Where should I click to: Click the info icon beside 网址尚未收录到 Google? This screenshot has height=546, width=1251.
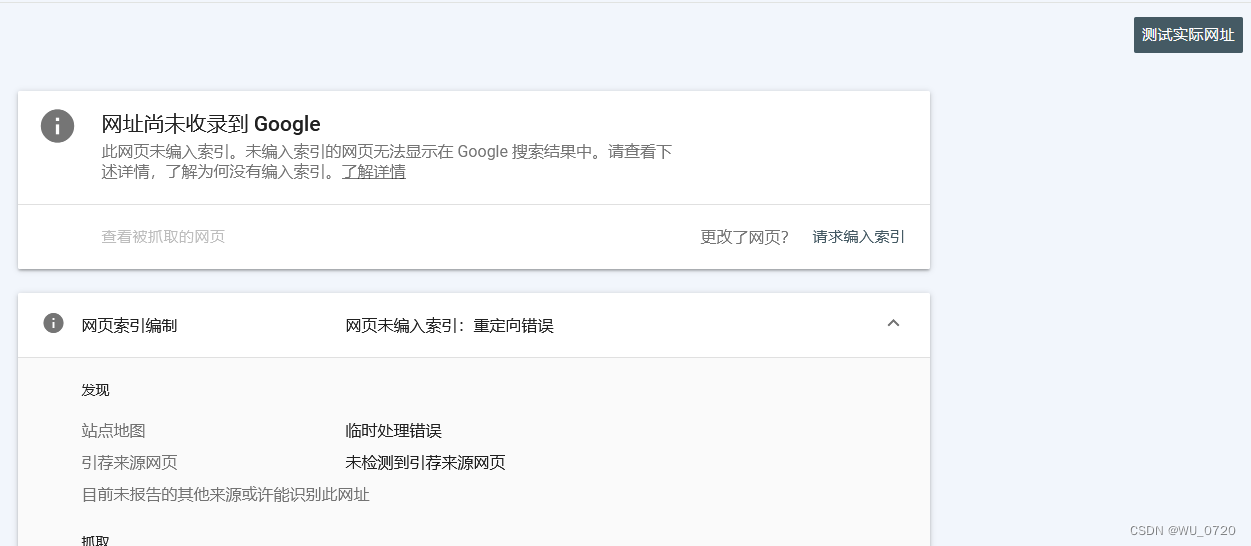coord(57,126)
